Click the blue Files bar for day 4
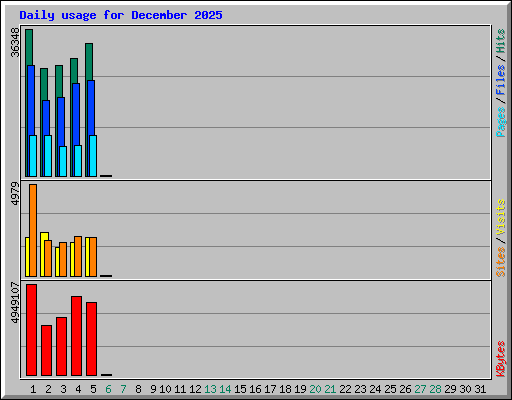The width and height of the screenshot is (512, 400). pyautogui.click(x=76, y=114)
